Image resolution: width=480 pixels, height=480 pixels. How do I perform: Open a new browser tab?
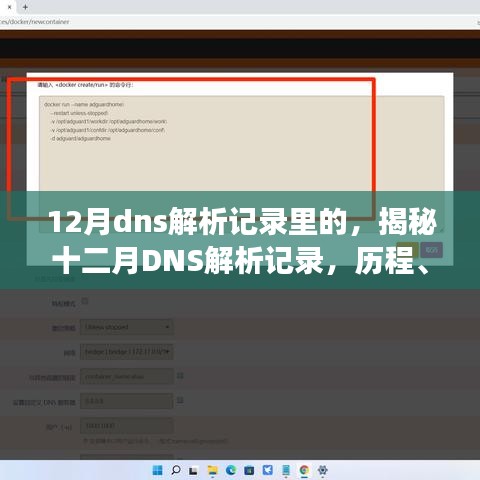[x=25, y=7]
